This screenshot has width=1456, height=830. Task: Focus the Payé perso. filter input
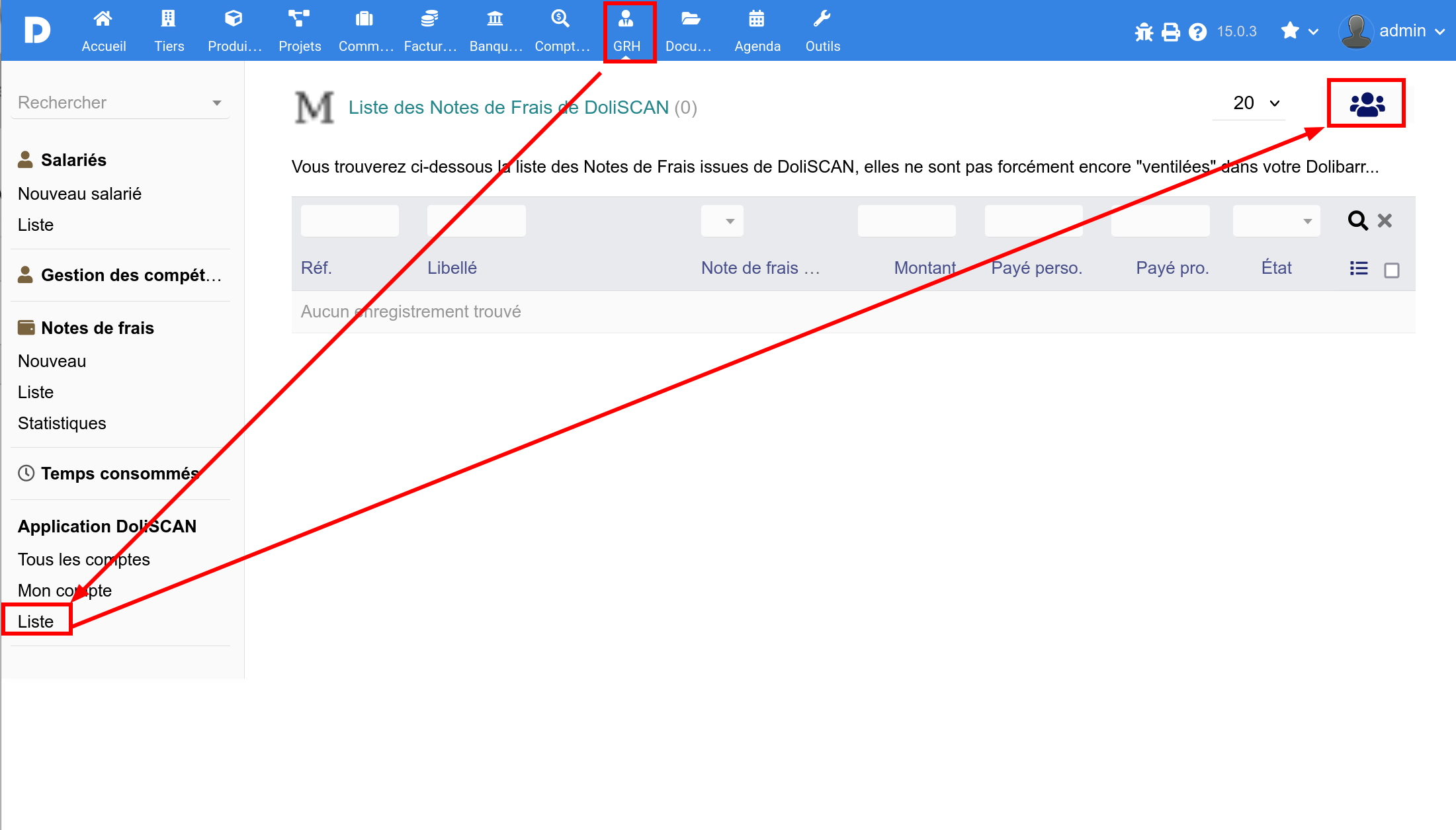pos(1034,221)
